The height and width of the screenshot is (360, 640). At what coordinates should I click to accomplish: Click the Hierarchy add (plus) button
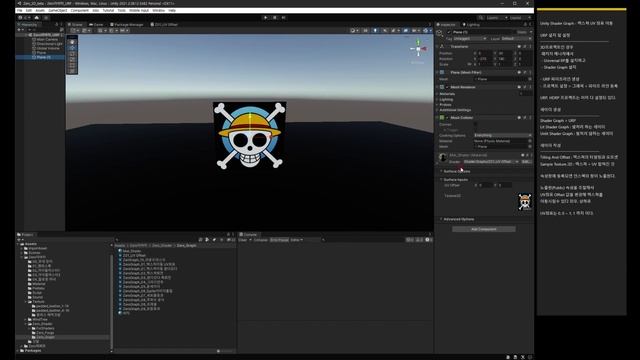(19, 30)
